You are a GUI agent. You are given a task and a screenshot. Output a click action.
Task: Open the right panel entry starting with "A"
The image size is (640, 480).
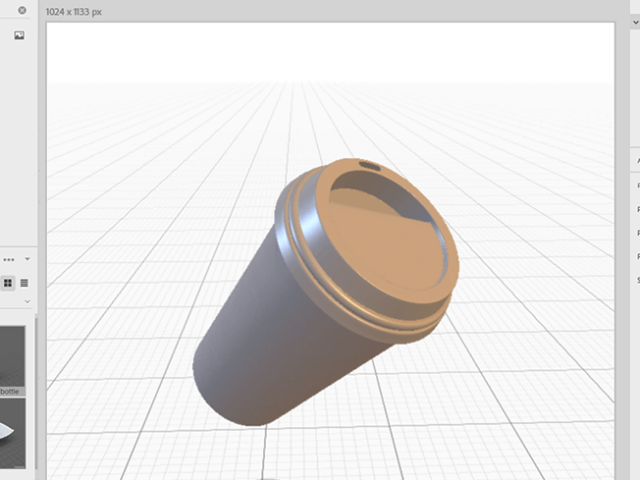click(637, 161)
